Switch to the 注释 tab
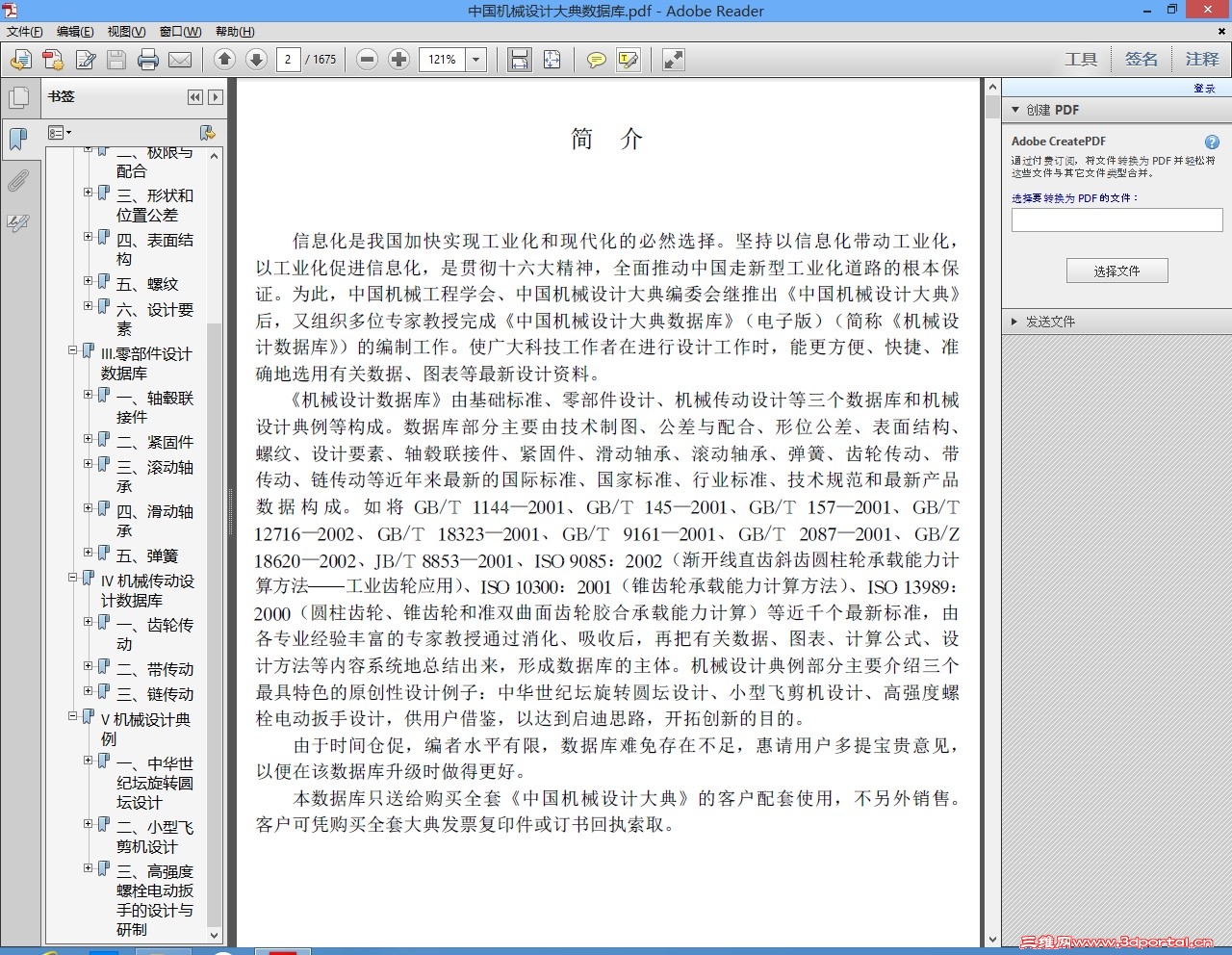Image resolution: width=1232 pixels, height=955 pixels. (x=1201, y=58)
